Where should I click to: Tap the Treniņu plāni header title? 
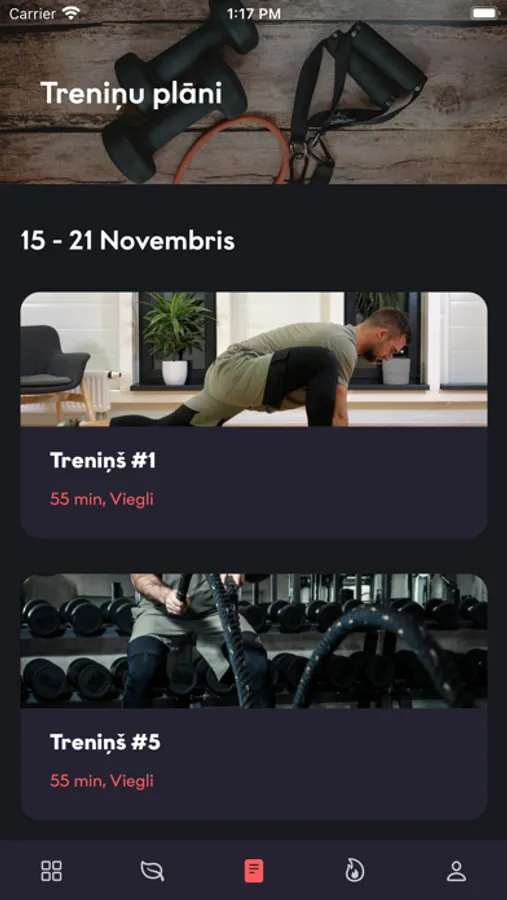pyautogui.click(x=131, y=94)
